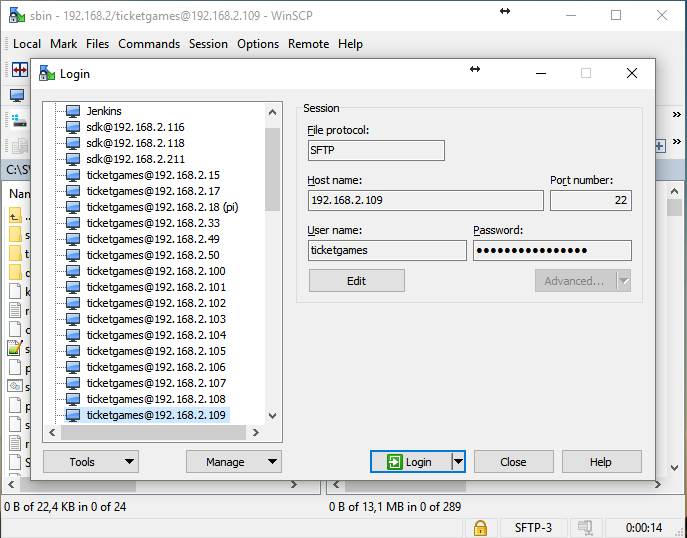Image resolution: width=687 pixels, height=538 pixels.
Task: Click the ticketgames@192.168.2.18 (pi) site icon
Action: [73, 207]
